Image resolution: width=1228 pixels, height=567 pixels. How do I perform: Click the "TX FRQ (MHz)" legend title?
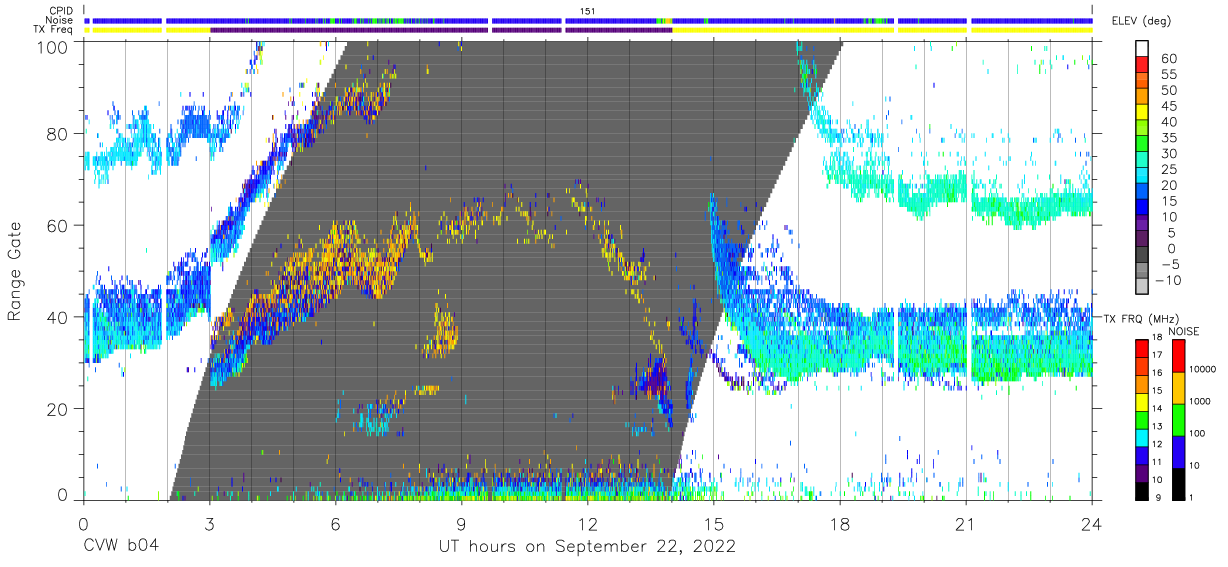(x=1141, y=318)
